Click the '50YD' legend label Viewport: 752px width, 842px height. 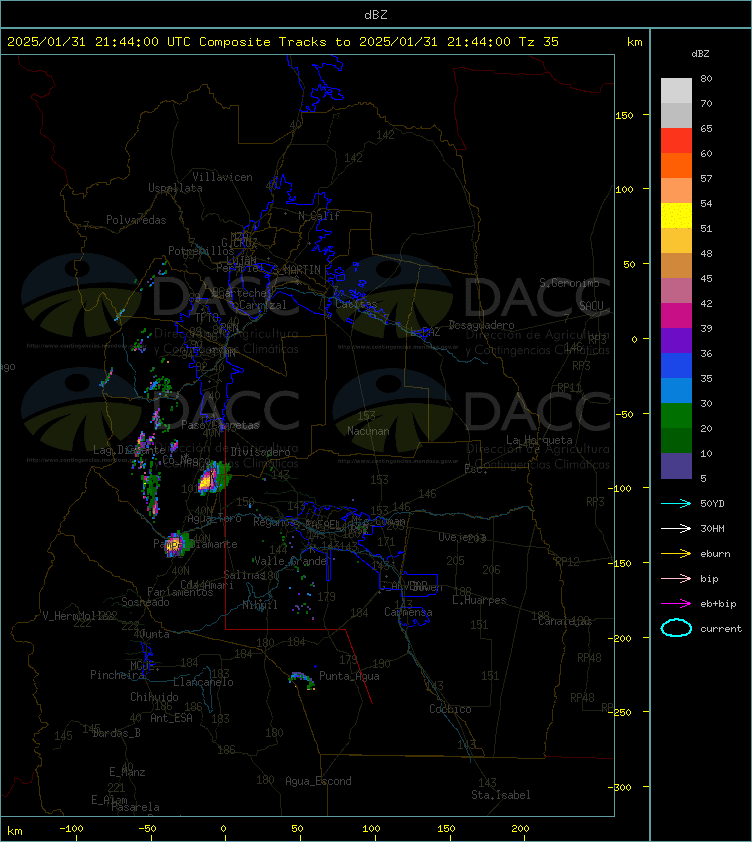click(712, 503)
